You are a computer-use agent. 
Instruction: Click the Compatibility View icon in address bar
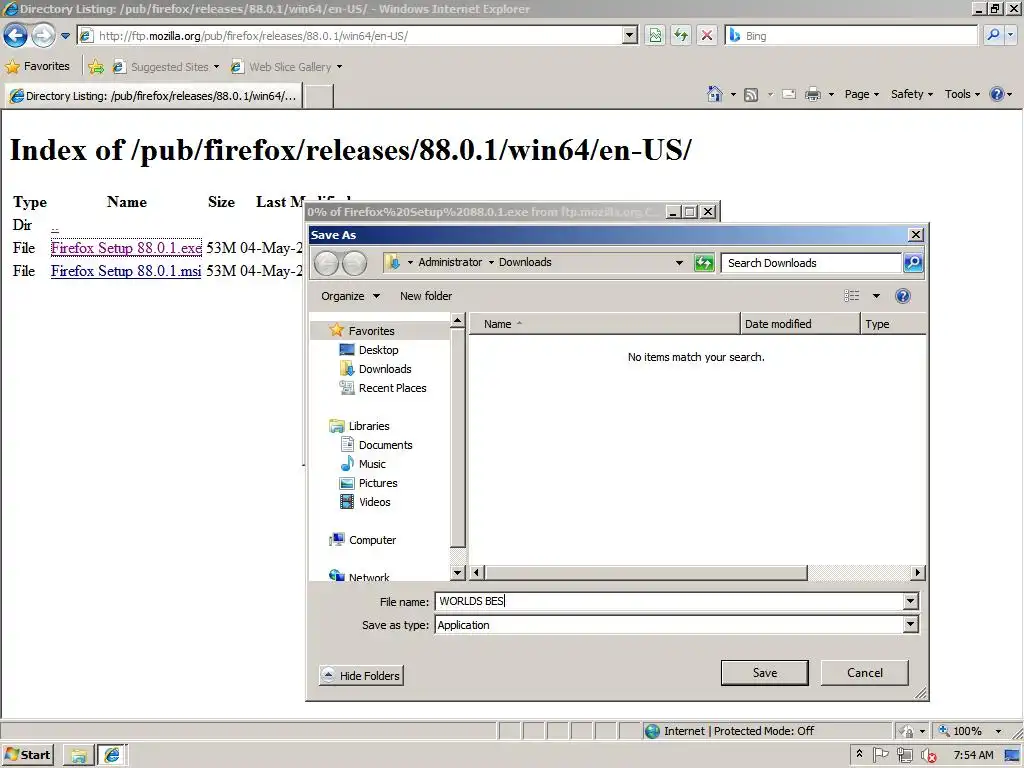coord(655,35)
